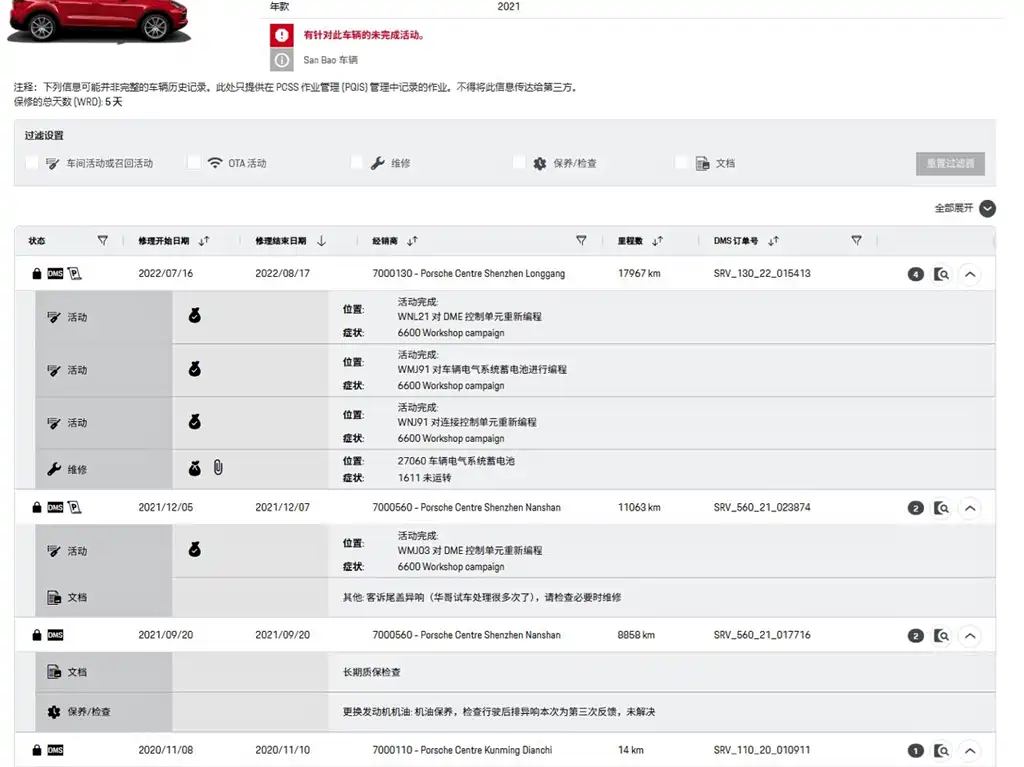Click the count badge 4 on 2022/07/16 row

916,274
